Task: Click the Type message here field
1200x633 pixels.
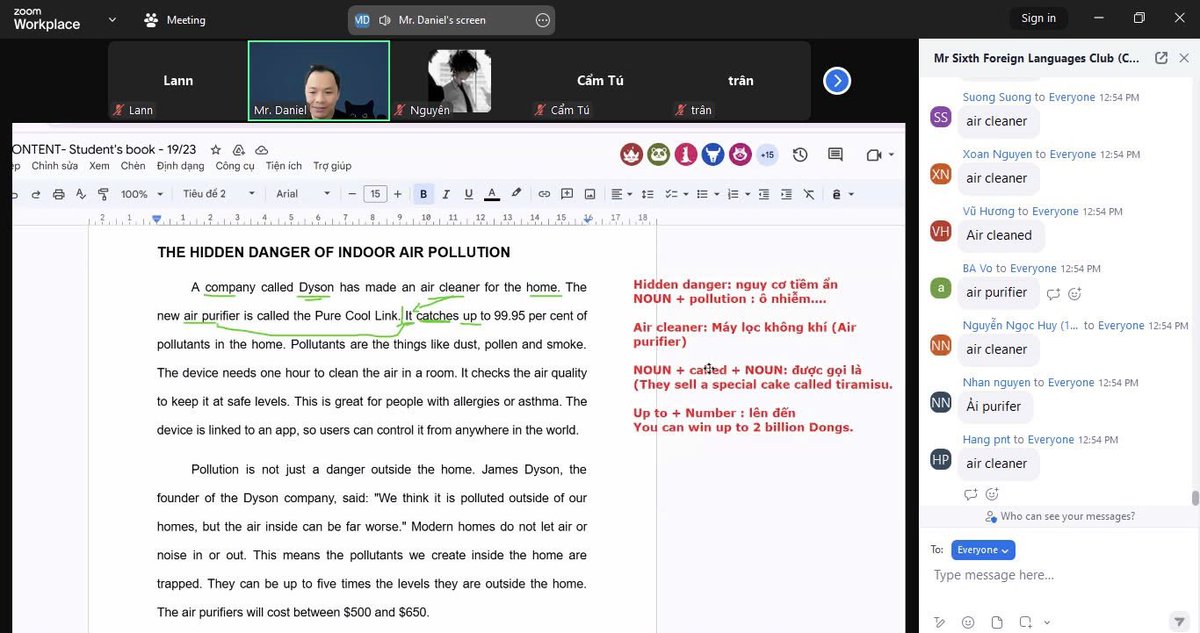Action: [x=1059, y=575]
